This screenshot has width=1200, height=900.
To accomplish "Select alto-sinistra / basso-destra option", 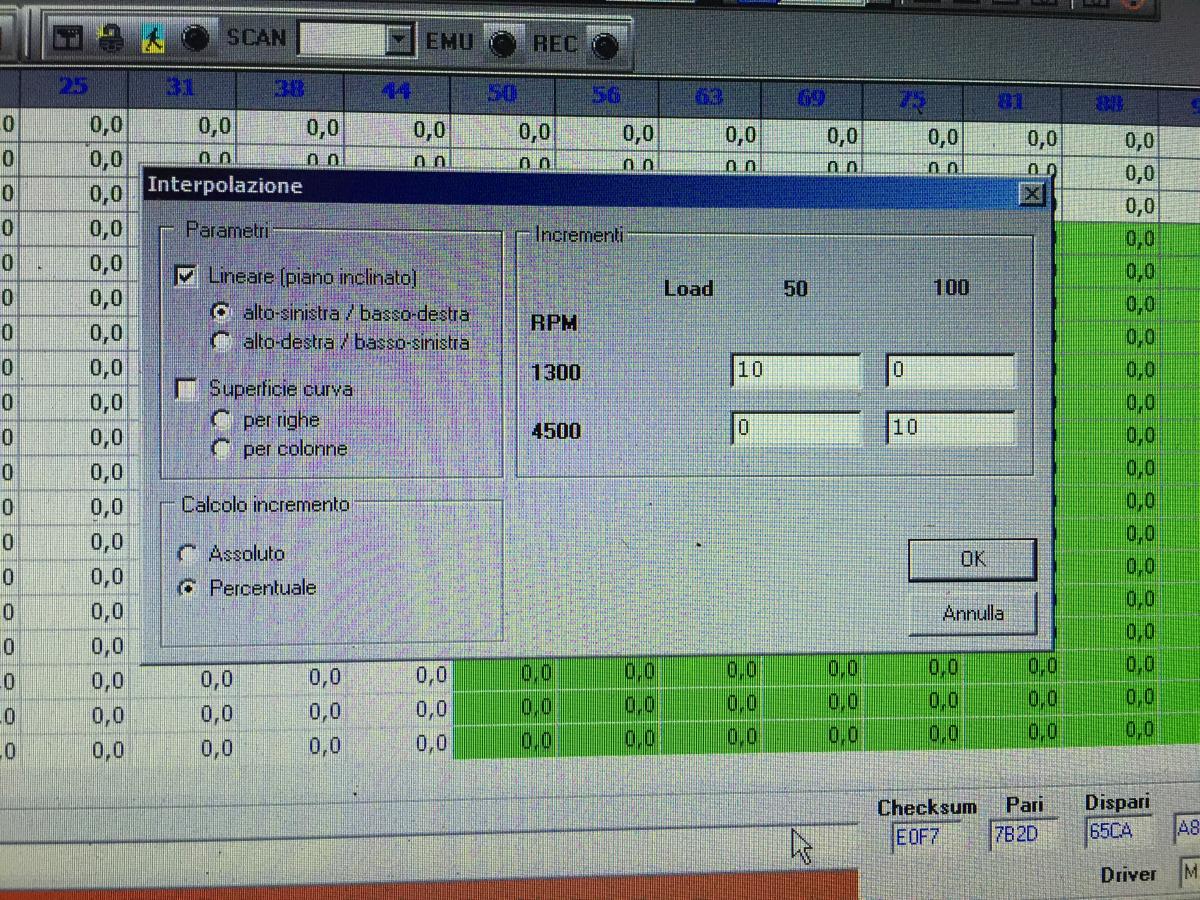I will click(x=221, y=312).
